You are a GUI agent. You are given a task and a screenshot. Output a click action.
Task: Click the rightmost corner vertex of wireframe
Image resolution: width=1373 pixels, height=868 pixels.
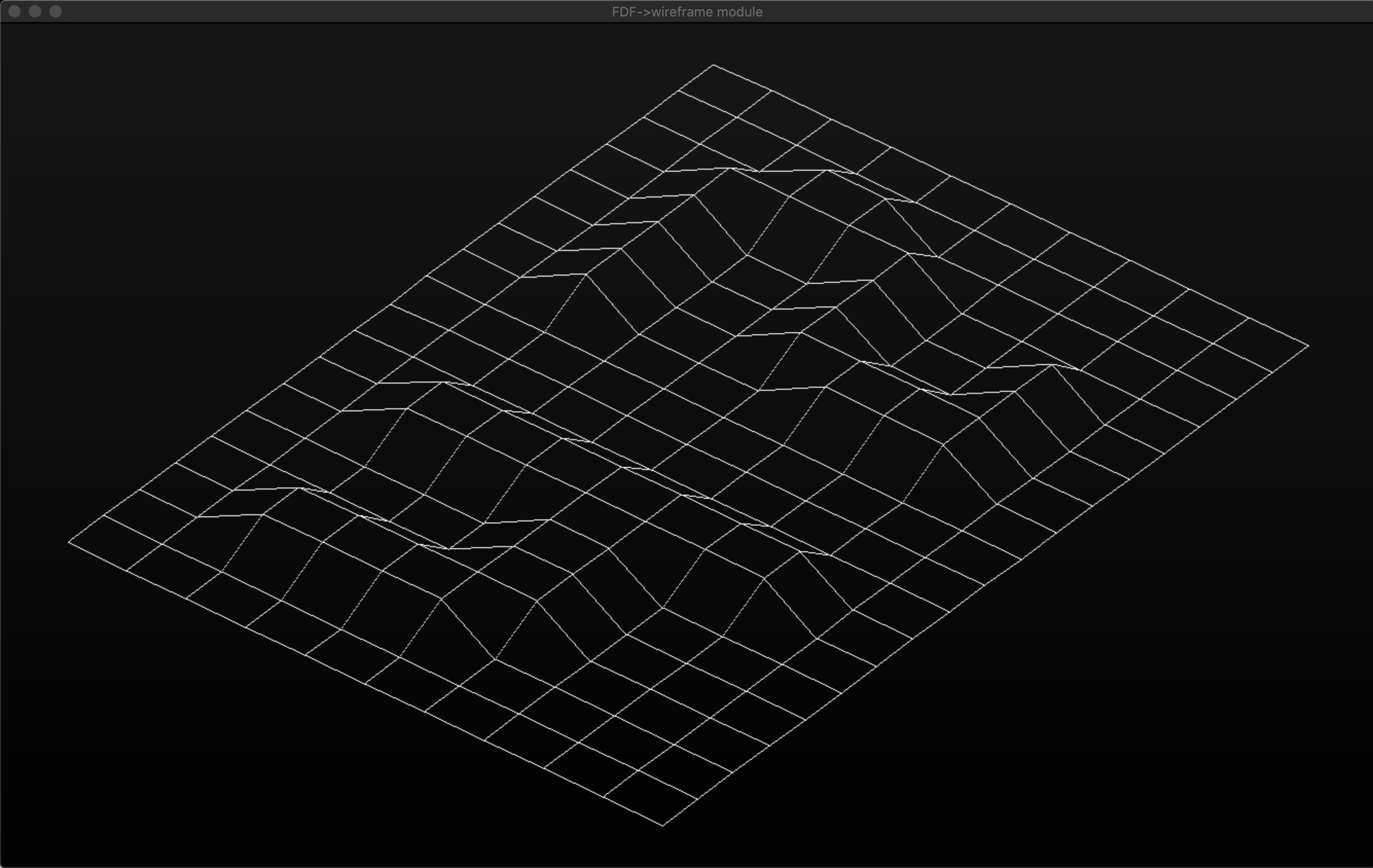pos(1308,346)
